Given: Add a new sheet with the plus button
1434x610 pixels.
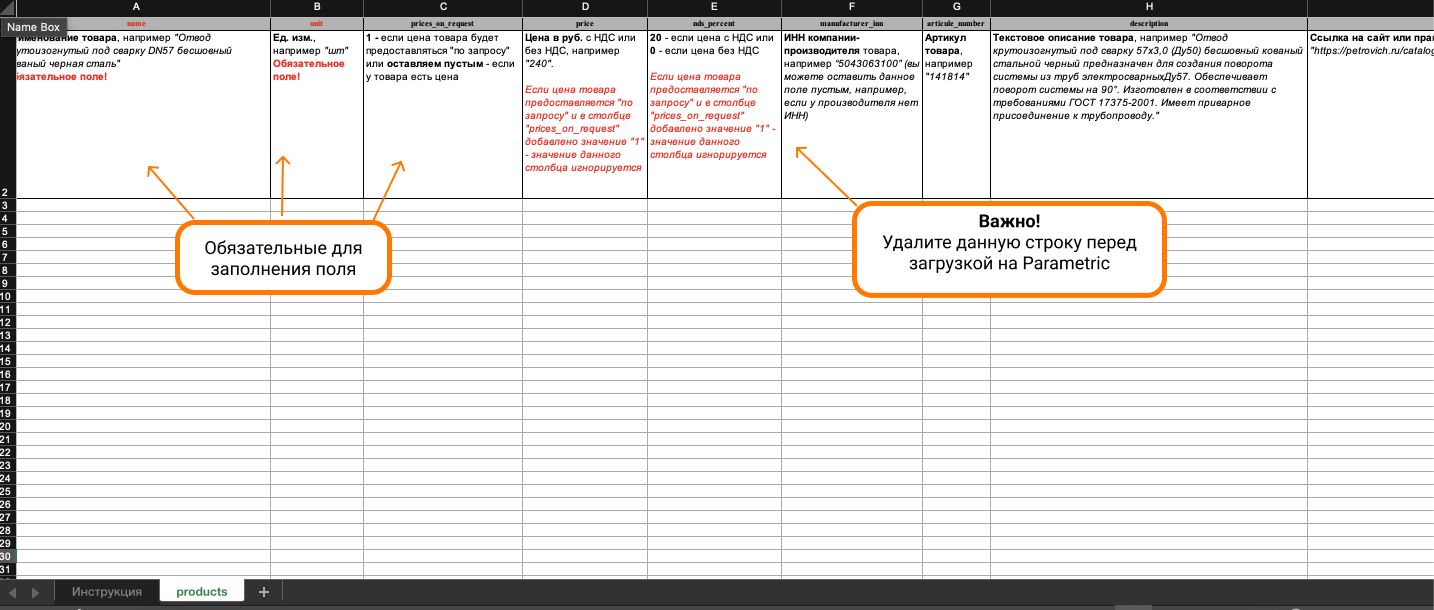Looking at the screenshot, I should point(264,592).
